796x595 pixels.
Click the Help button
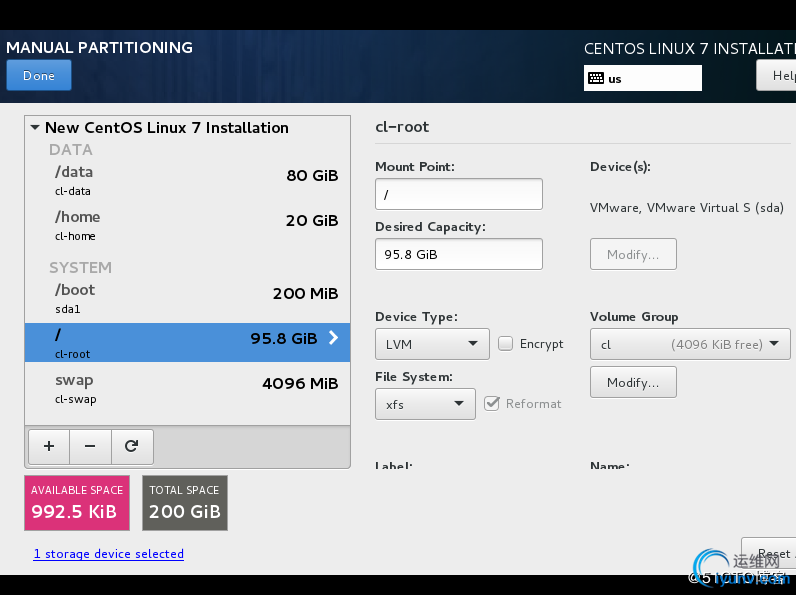pyautogui.click(x=777, y=75)
